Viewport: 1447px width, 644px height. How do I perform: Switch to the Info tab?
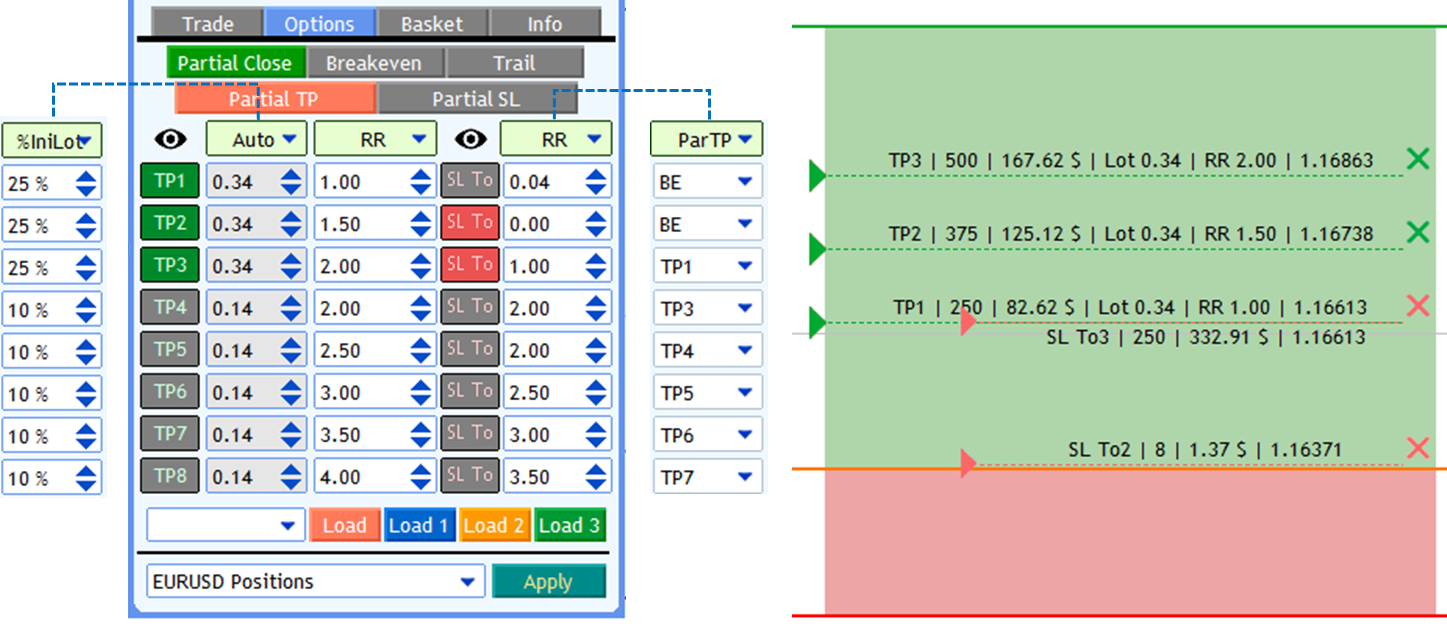click(x=546, y=23)
